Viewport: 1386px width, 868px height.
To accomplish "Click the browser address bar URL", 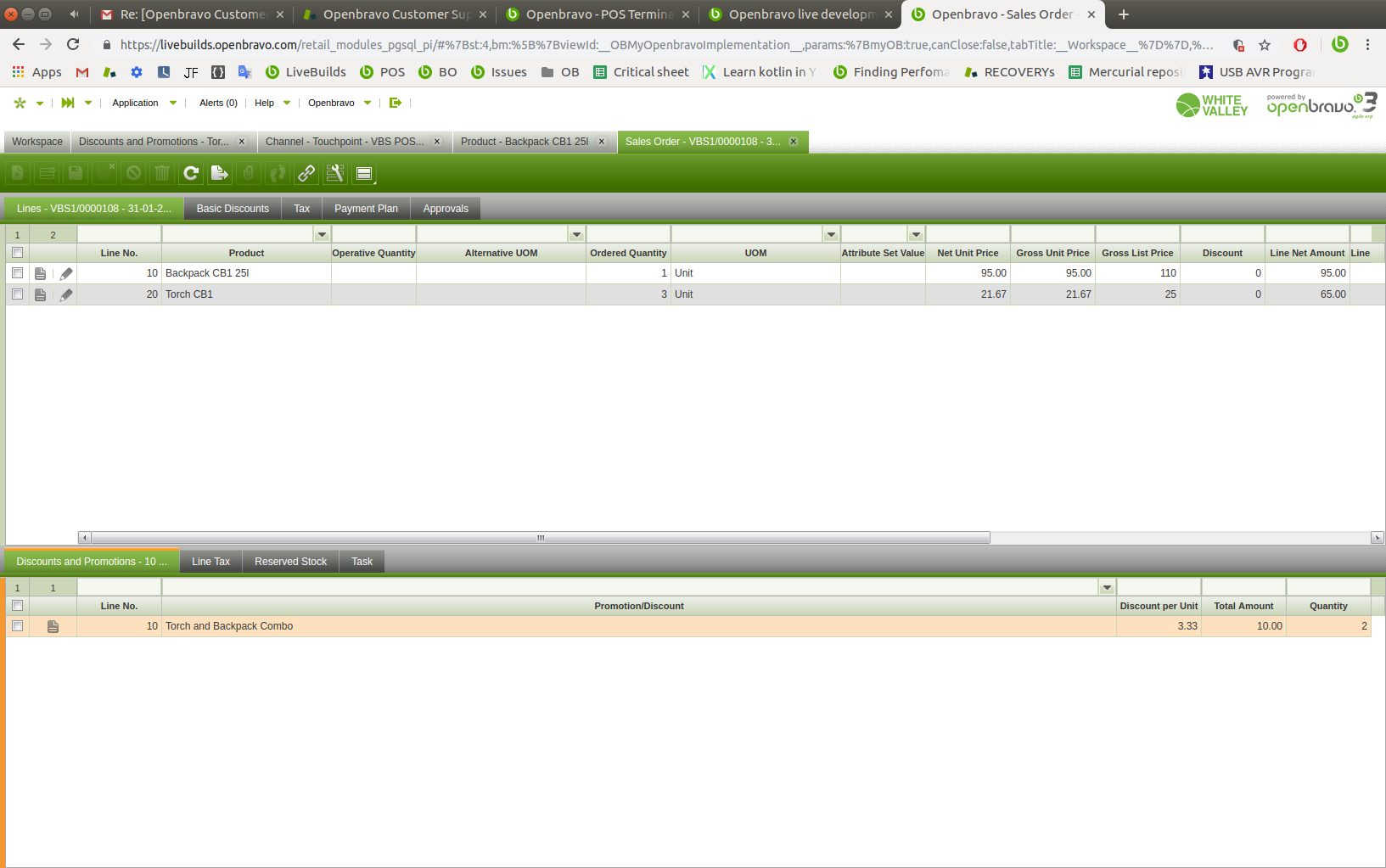I will pos(666,45).
